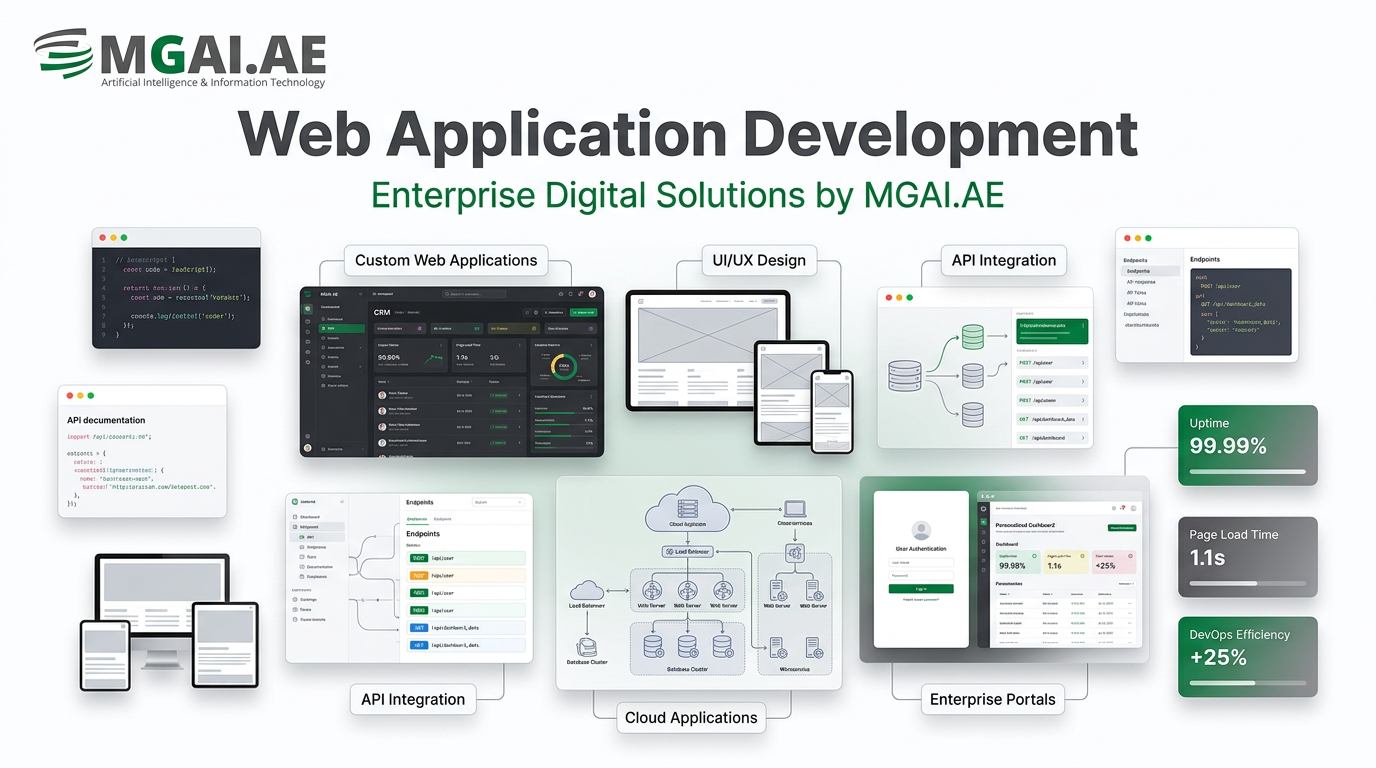The width and height of the screenshot is (1376, 768).
Task: Click the CRM page title
Action: pos(382,312)
